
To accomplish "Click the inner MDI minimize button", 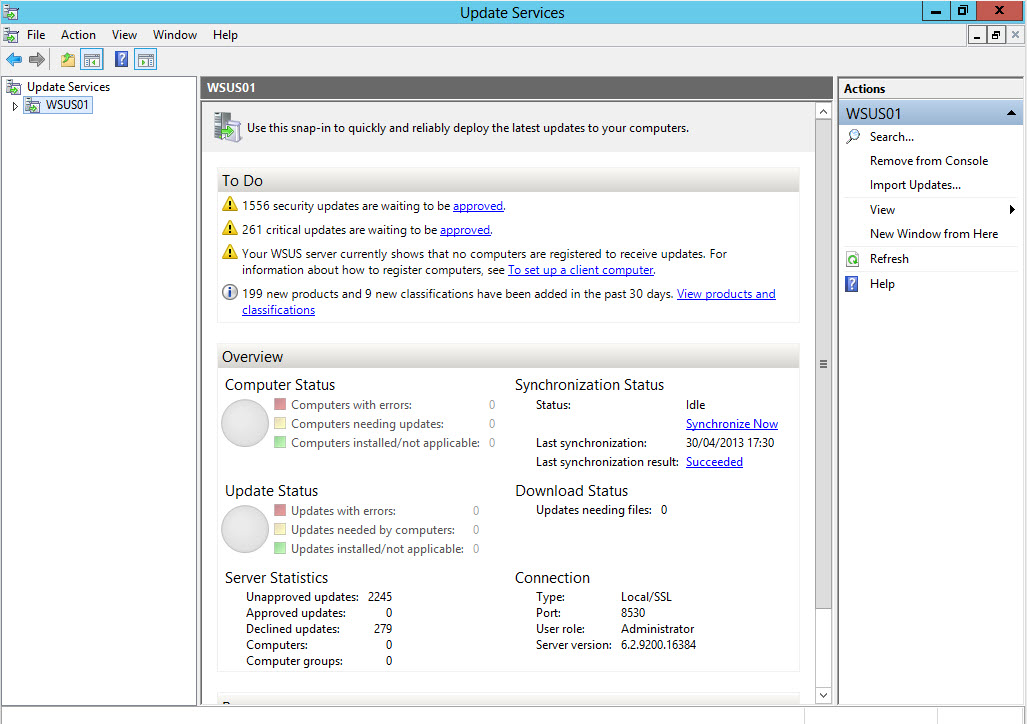I will [977, 35].
